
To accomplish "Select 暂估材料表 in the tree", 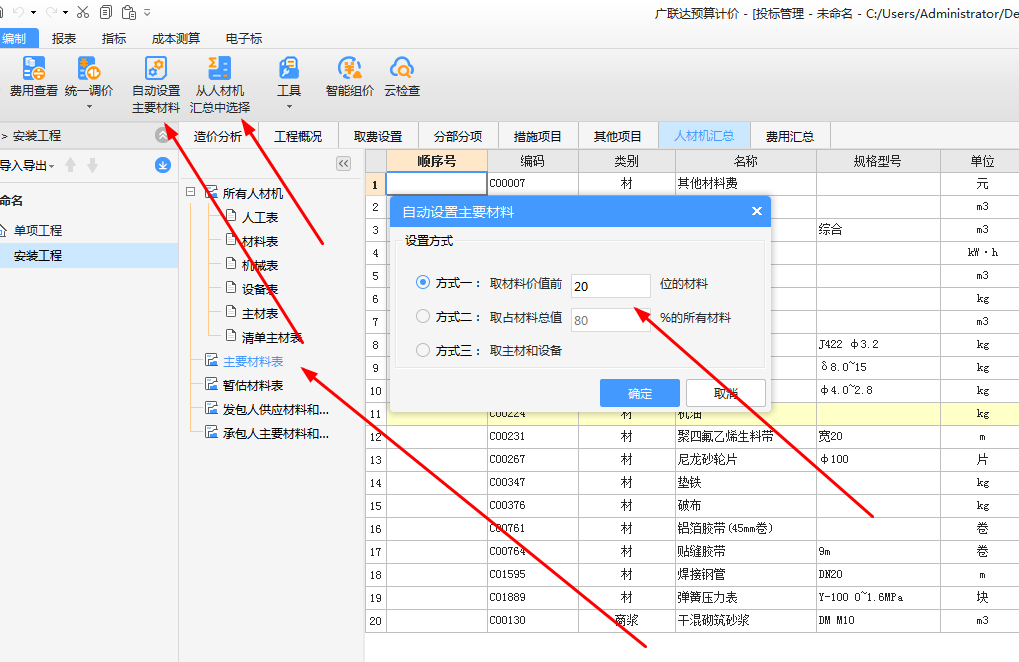I will click(253, 385).
